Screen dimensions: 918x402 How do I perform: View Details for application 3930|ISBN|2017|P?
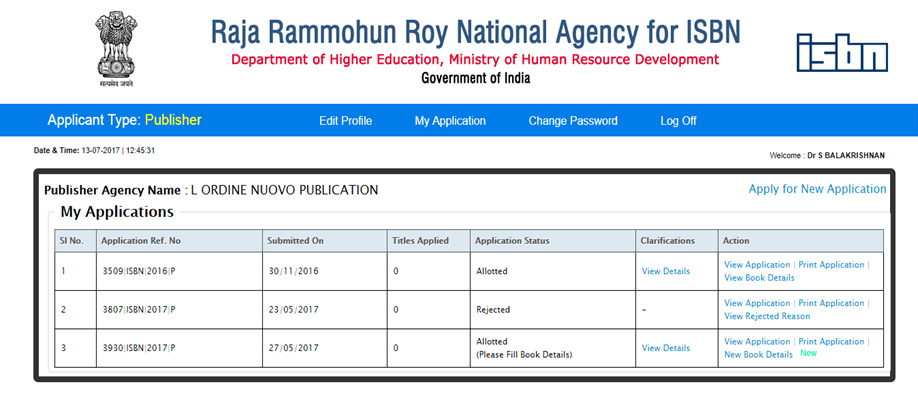[665, 348]
